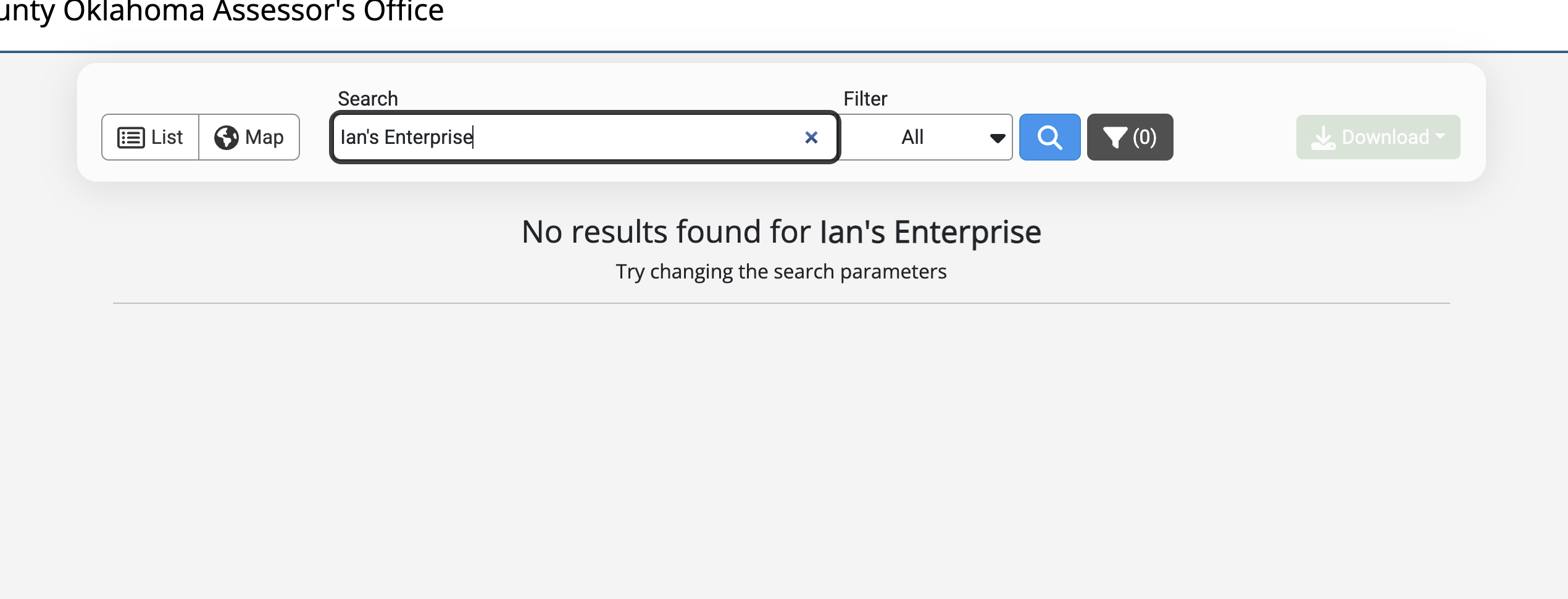
Task: Click the list view icon
Action: point(131,137)
